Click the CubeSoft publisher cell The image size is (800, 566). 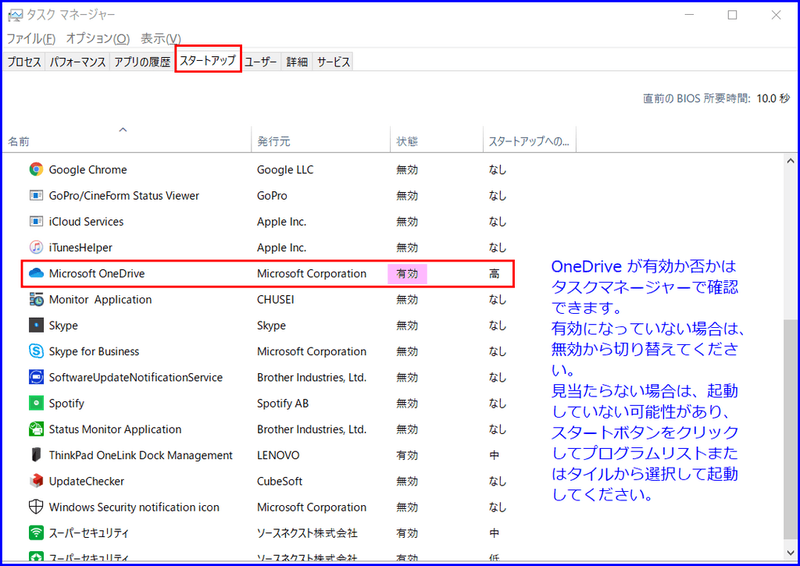pyautogui.click(x=280, y=481)
